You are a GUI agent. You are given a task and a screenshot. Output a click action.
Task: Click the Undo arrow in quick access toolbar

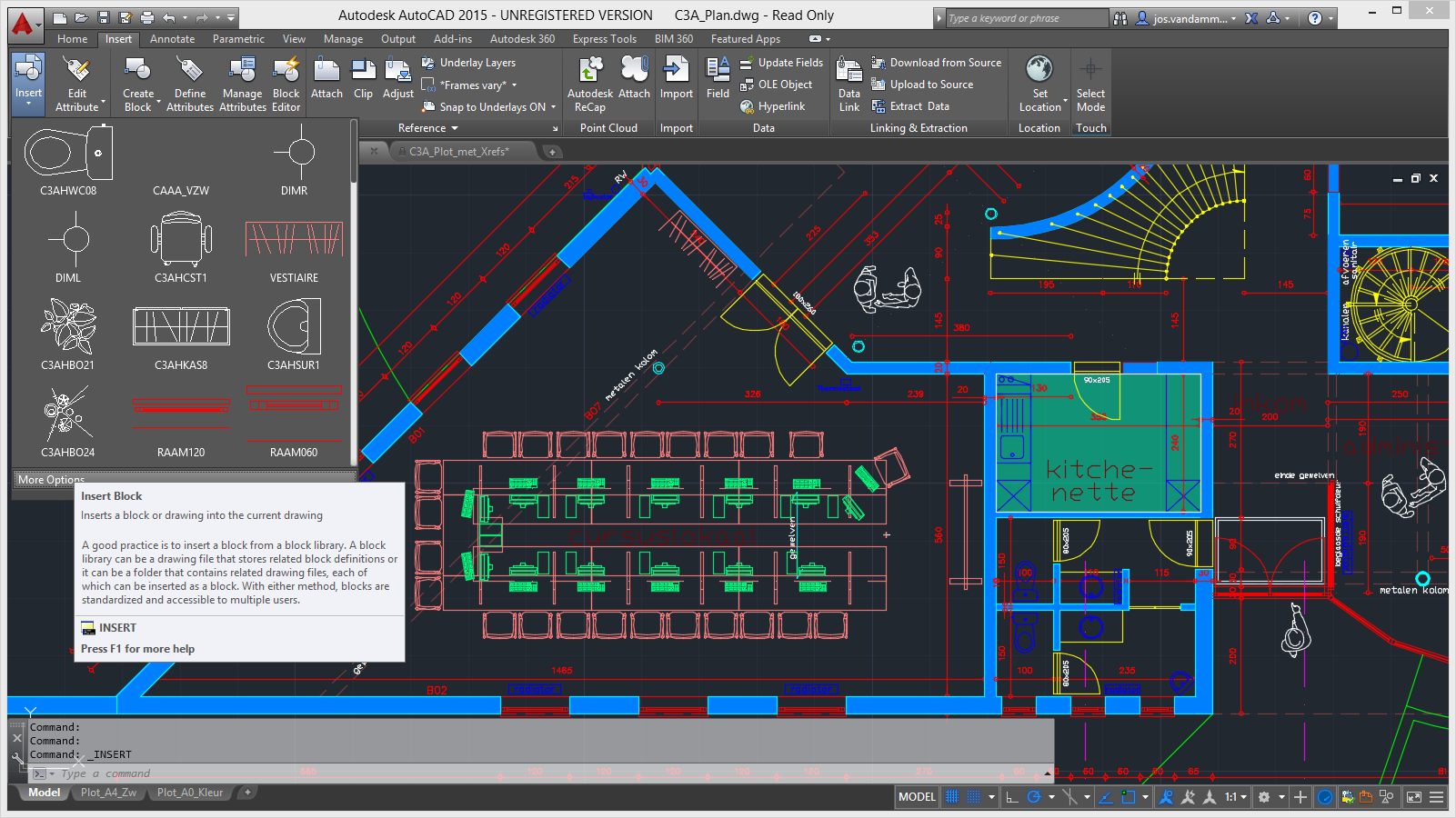(x=169, y=18)
